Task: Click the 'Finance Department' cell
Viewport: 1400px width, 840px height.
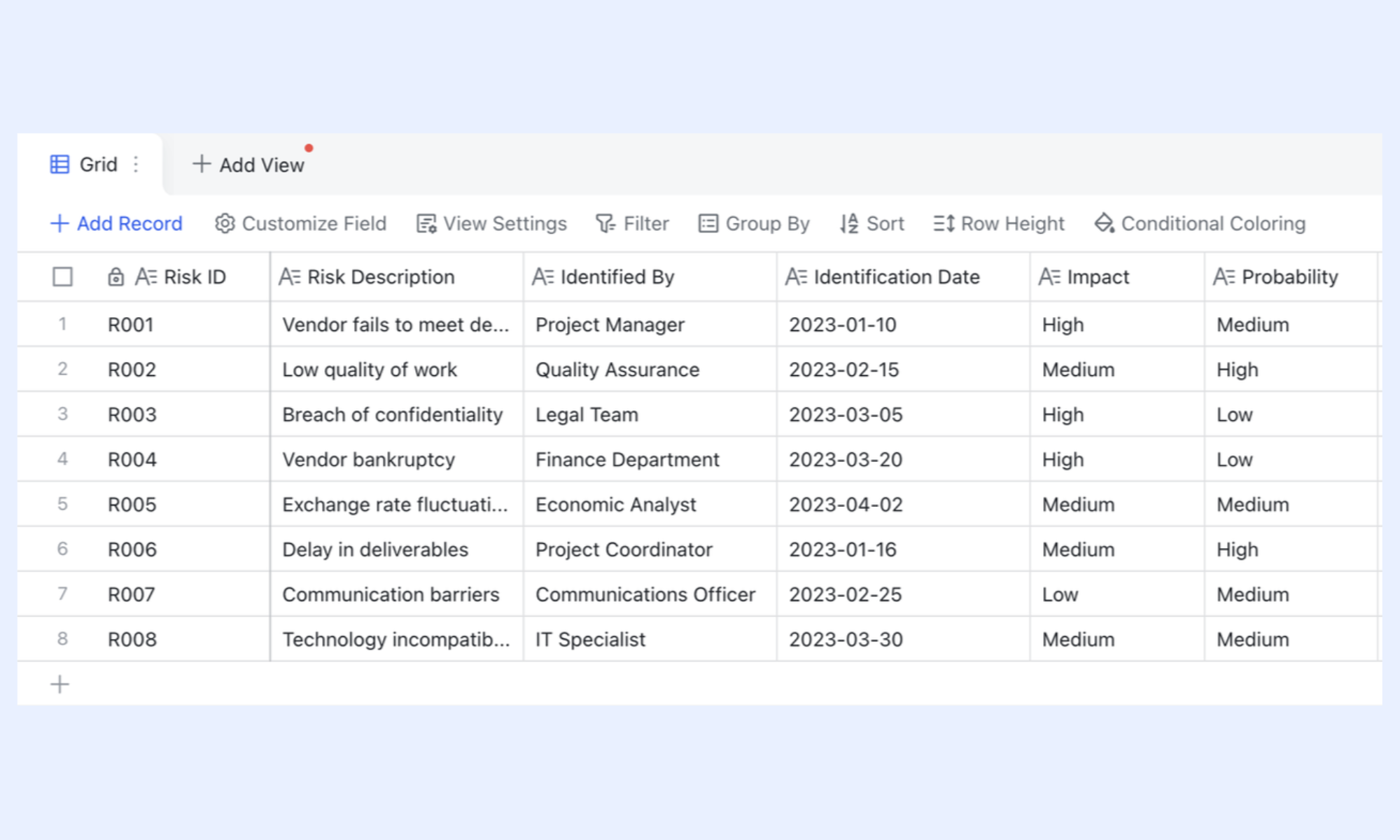Action: tap(650, 459)
